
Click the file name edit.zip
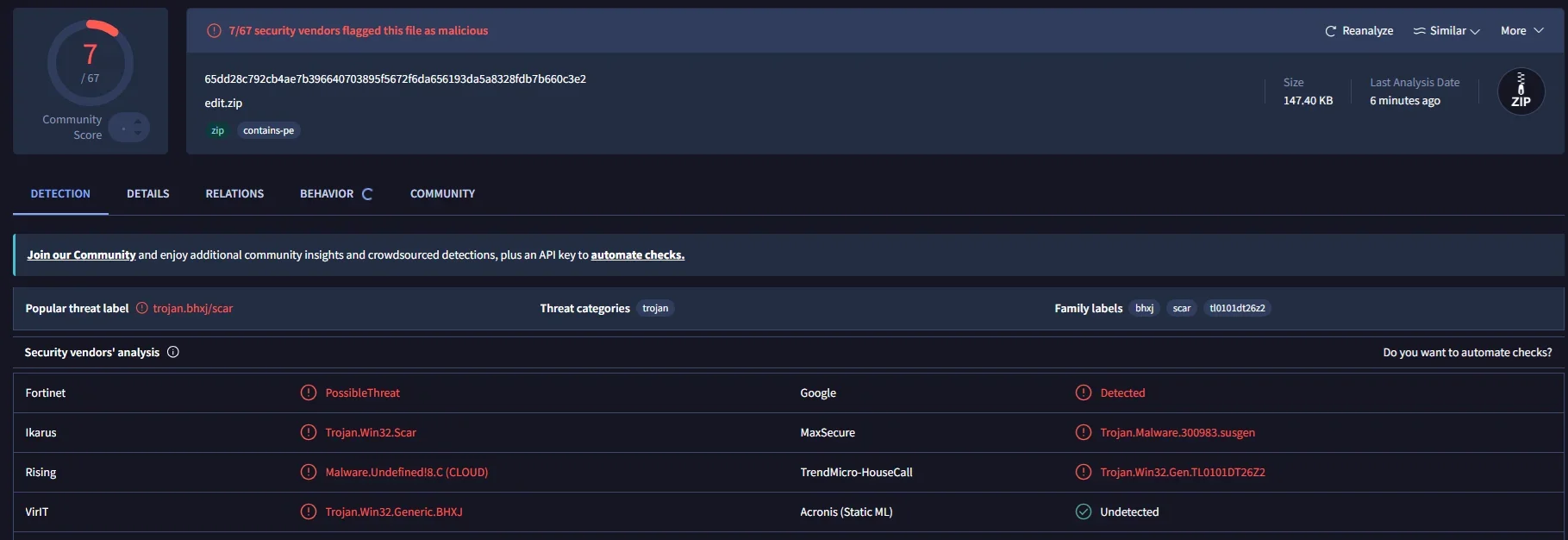point(223,104)
